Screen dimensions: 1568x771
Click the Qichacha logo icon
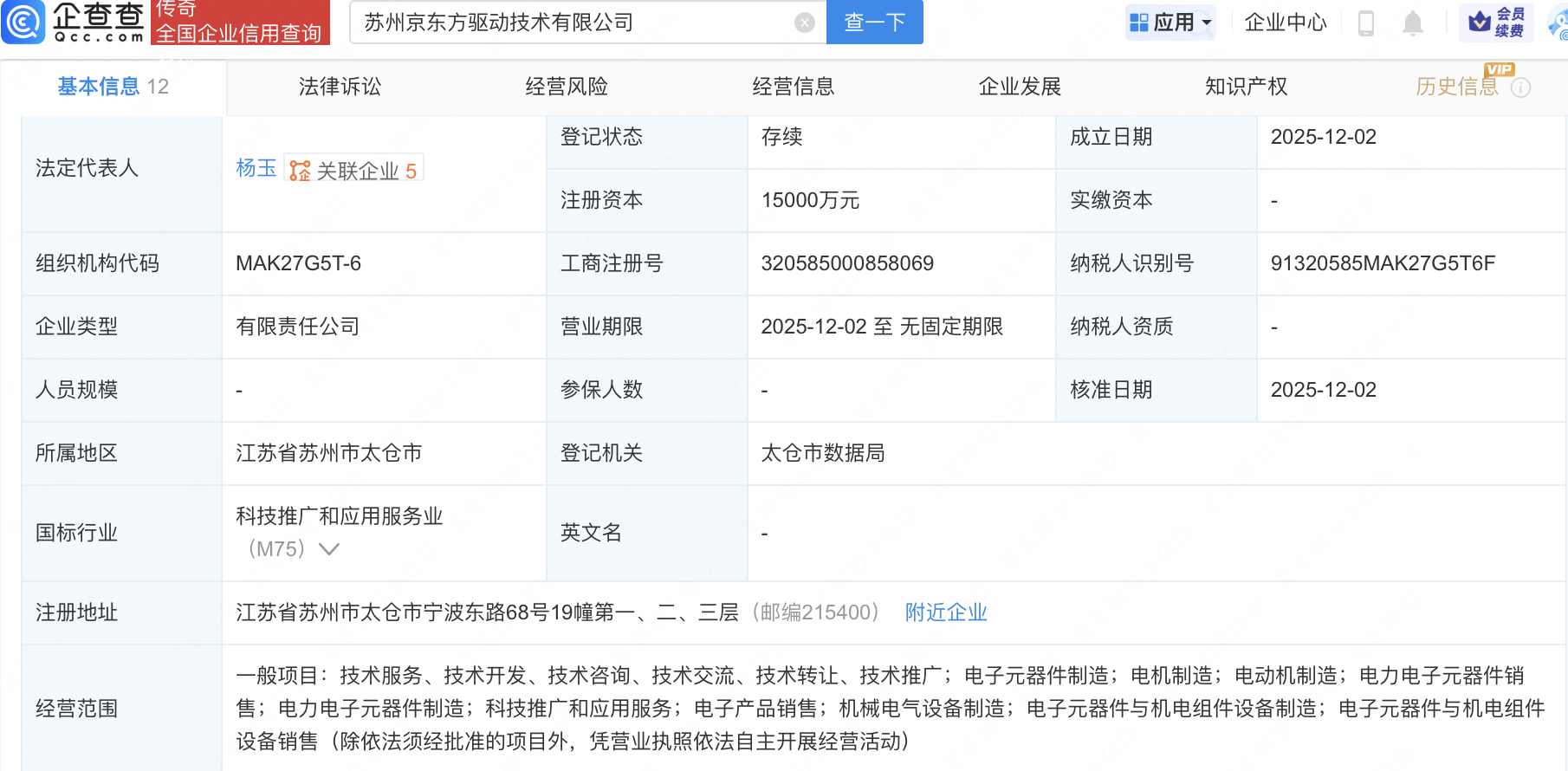(x=23, y=22)
